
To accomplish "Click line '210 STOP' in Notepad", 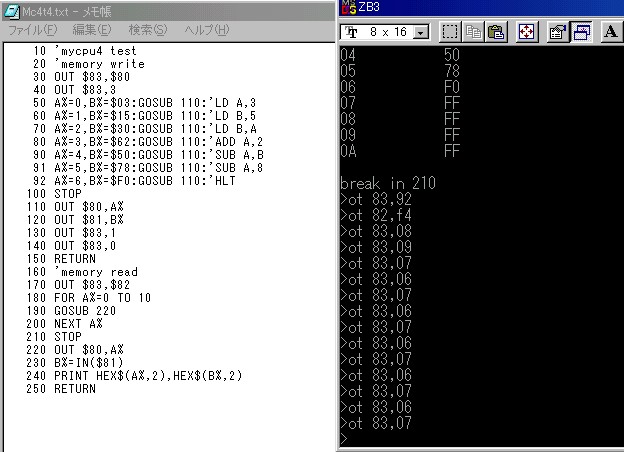I will pos(54,337).
